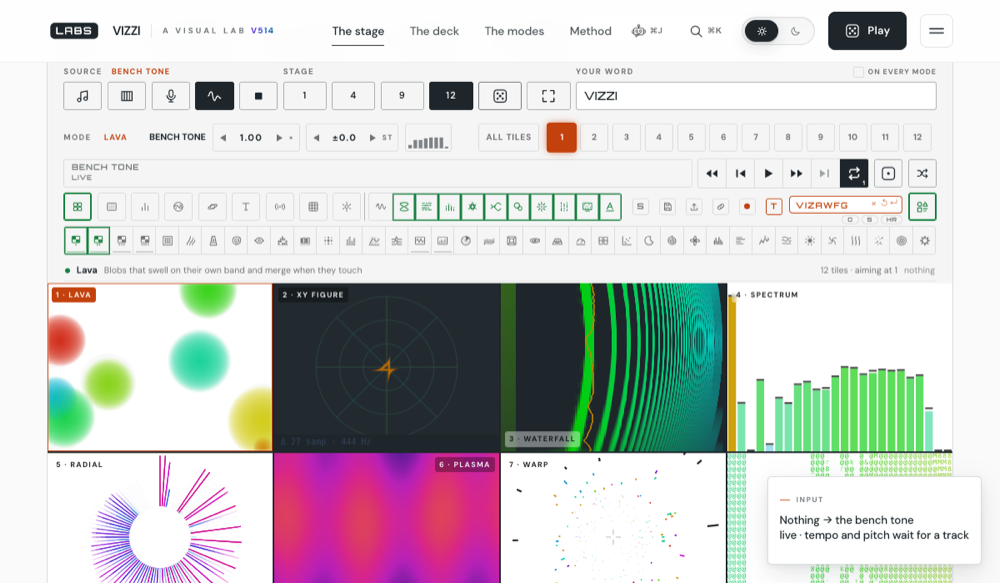The width and height of the screenshot is (1000, 583).
Task: Click the grid table category icon
Action: pos(313,207)
